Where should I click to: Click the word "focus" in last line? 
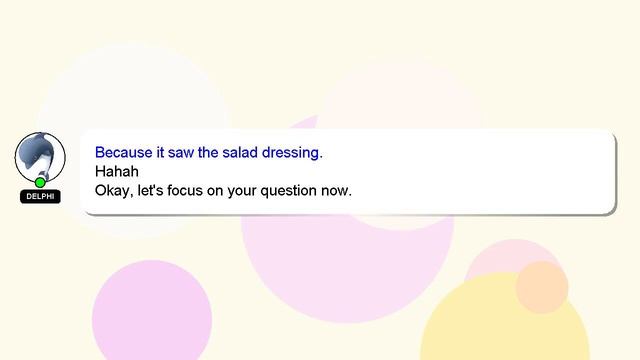point(185,190)
